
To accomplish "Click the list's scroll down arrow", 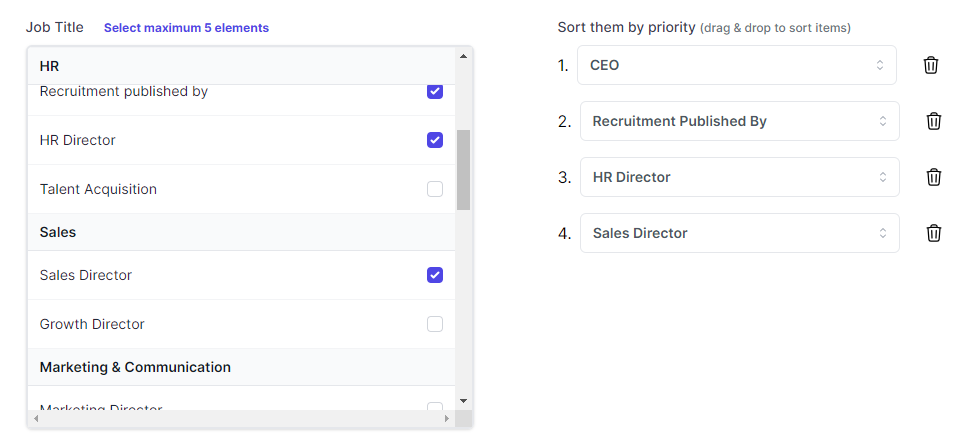I will pos(462,400).
